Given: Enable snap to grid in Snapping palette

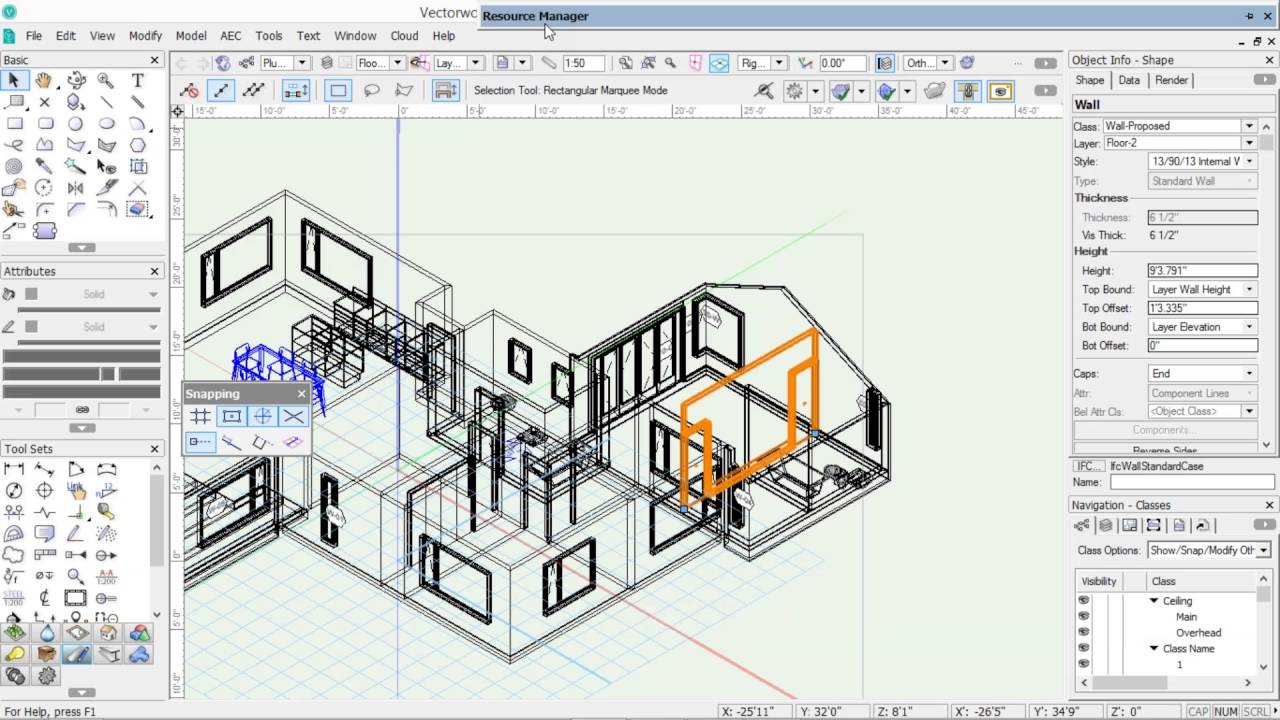Looking at the screenshot, I should point(200,416).
